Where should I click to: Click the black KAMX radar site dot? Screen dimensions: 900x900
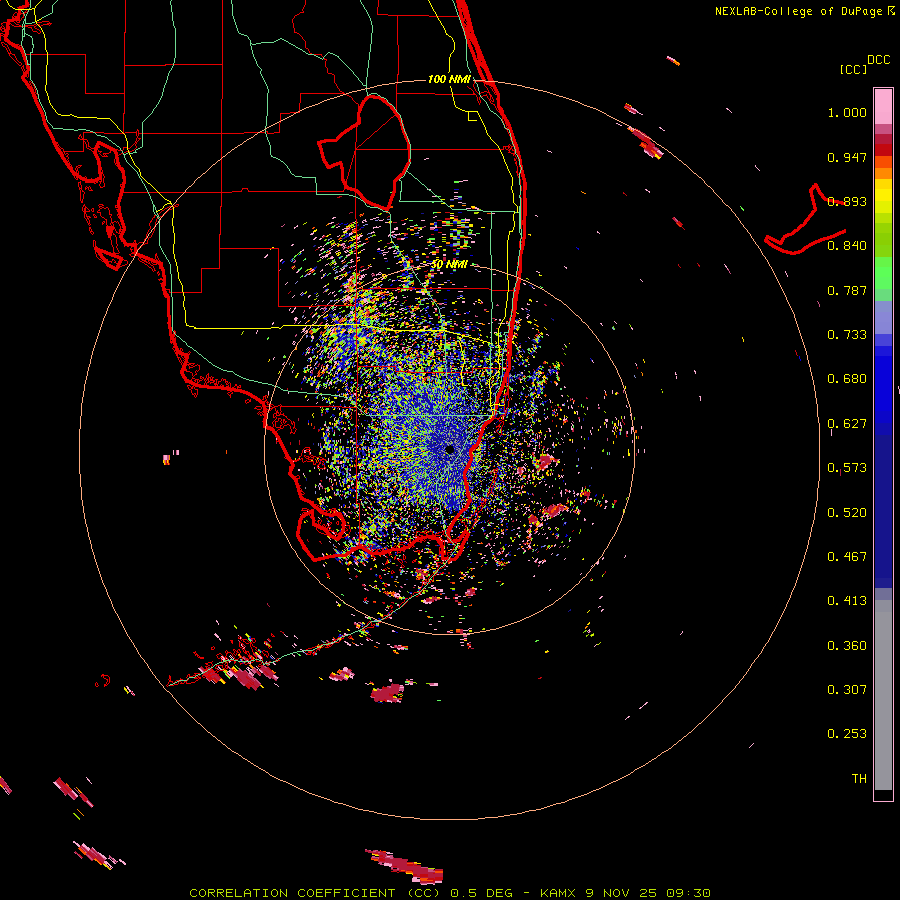[x=449, y=450]
